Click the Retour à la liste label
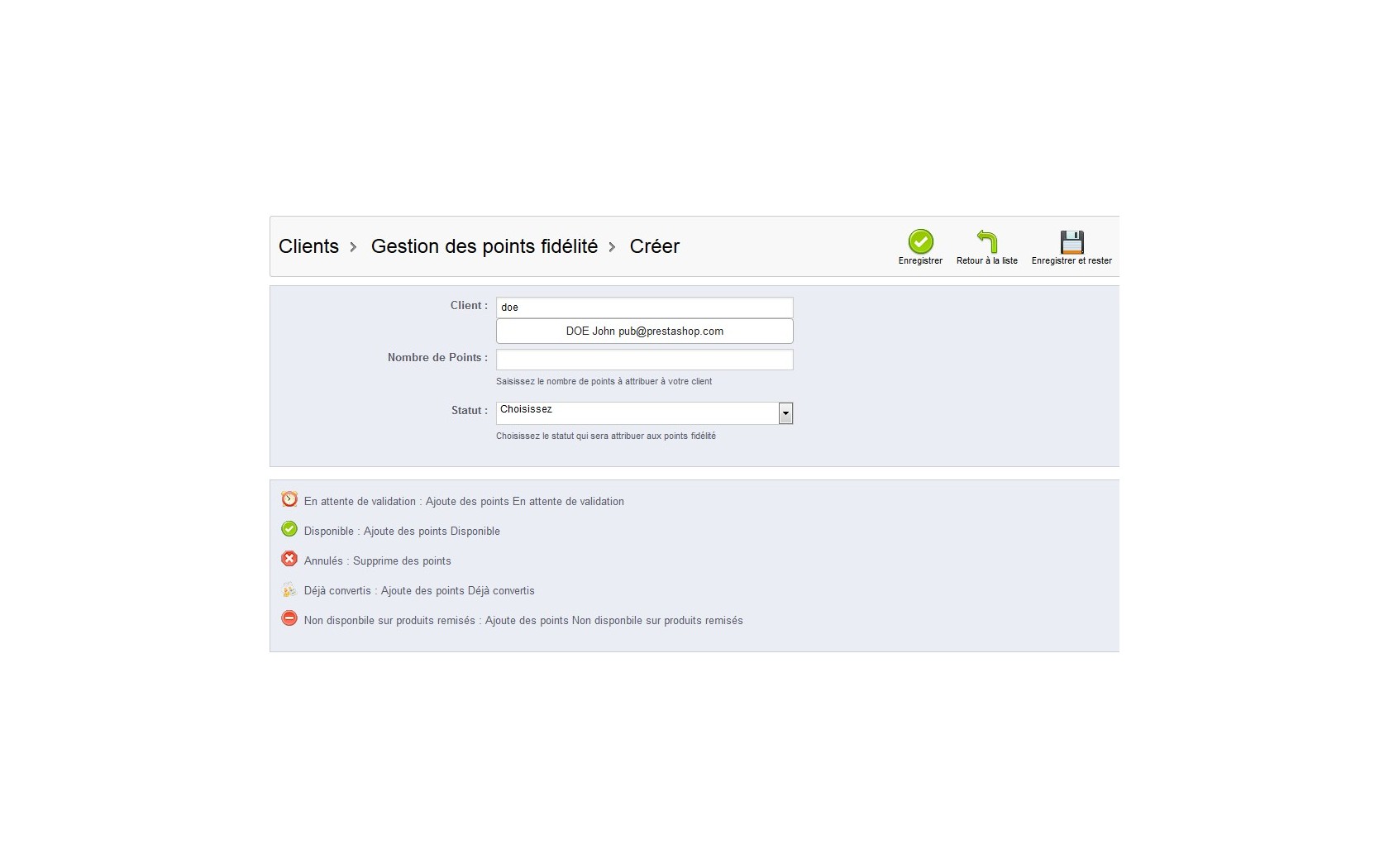 [x=987, y=260]
